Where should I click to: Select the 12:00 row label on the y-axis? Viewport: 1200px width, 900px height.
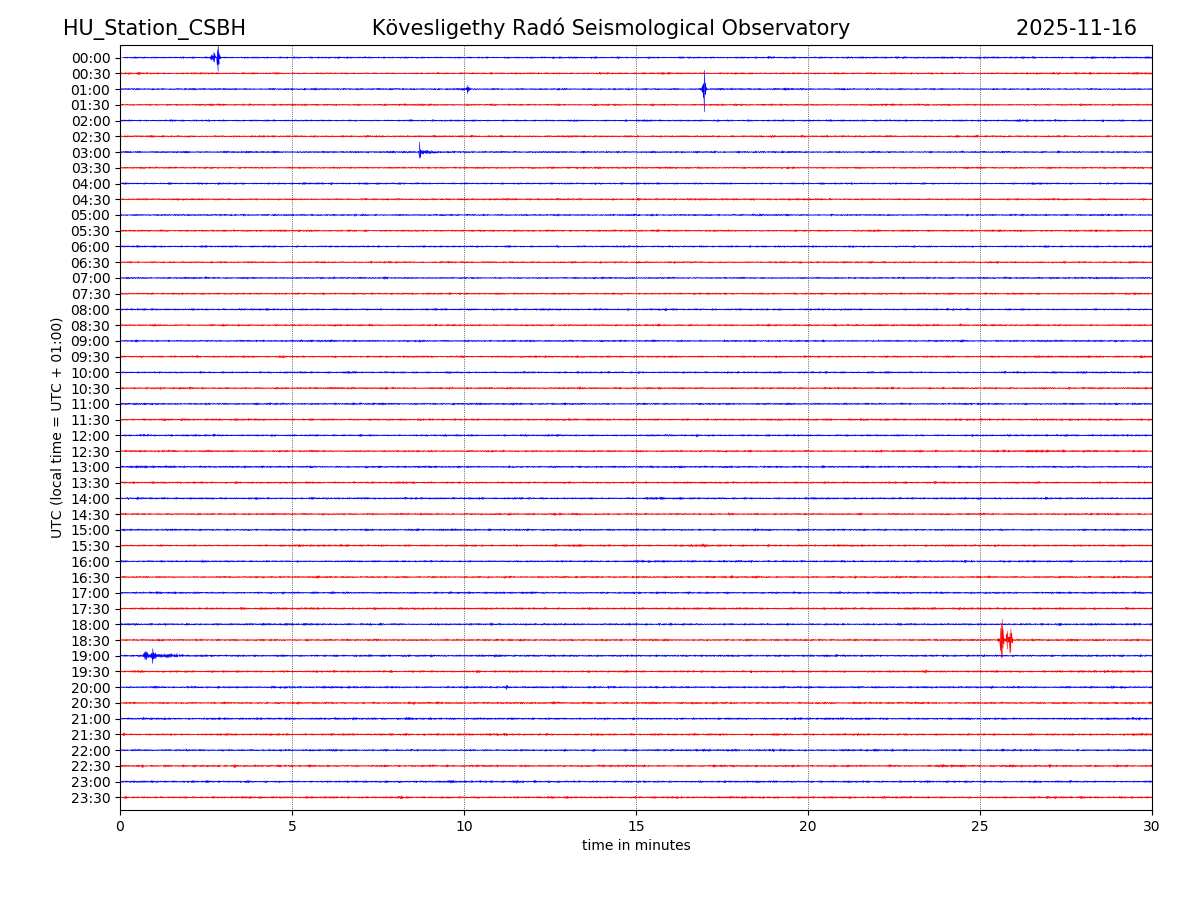91,436
